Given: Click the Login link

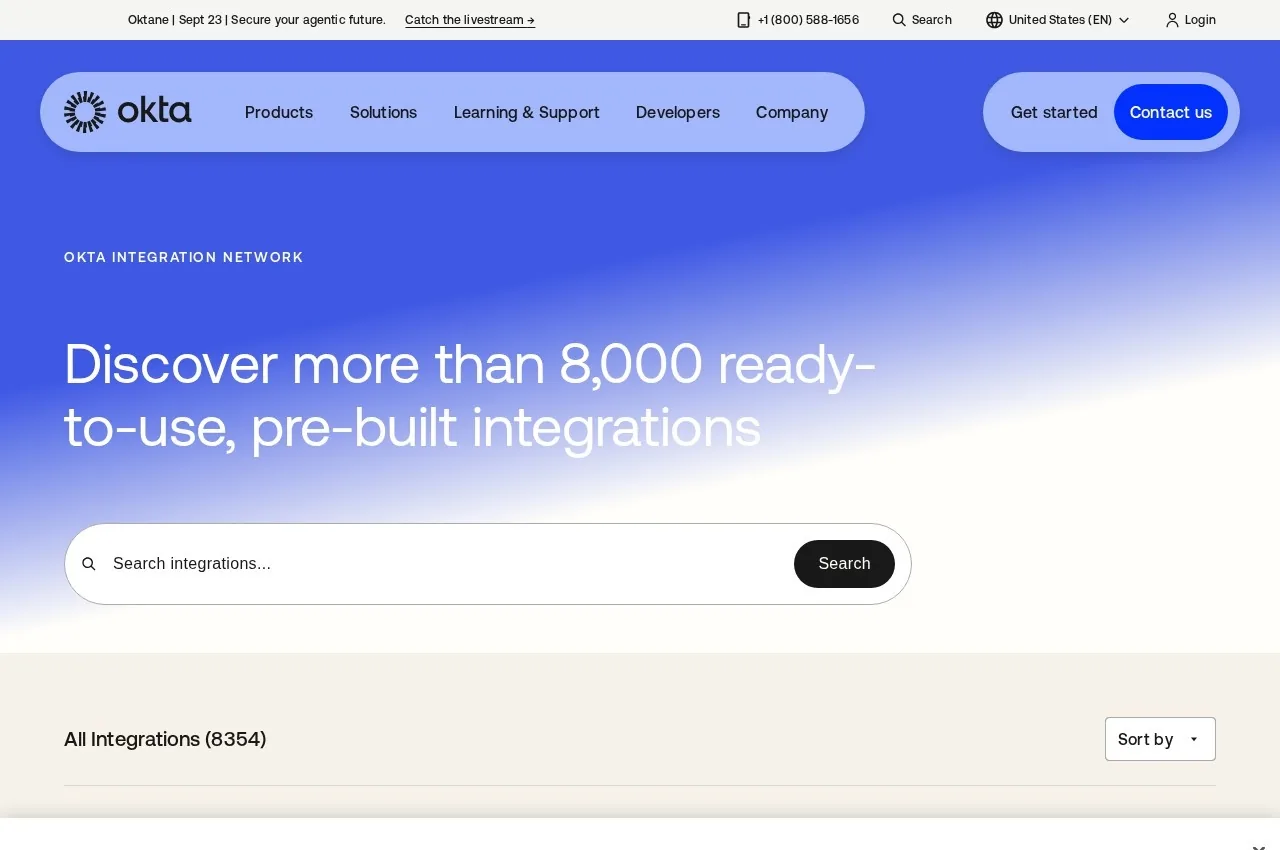Looking at the screenshot, I should pos(1200,20).
